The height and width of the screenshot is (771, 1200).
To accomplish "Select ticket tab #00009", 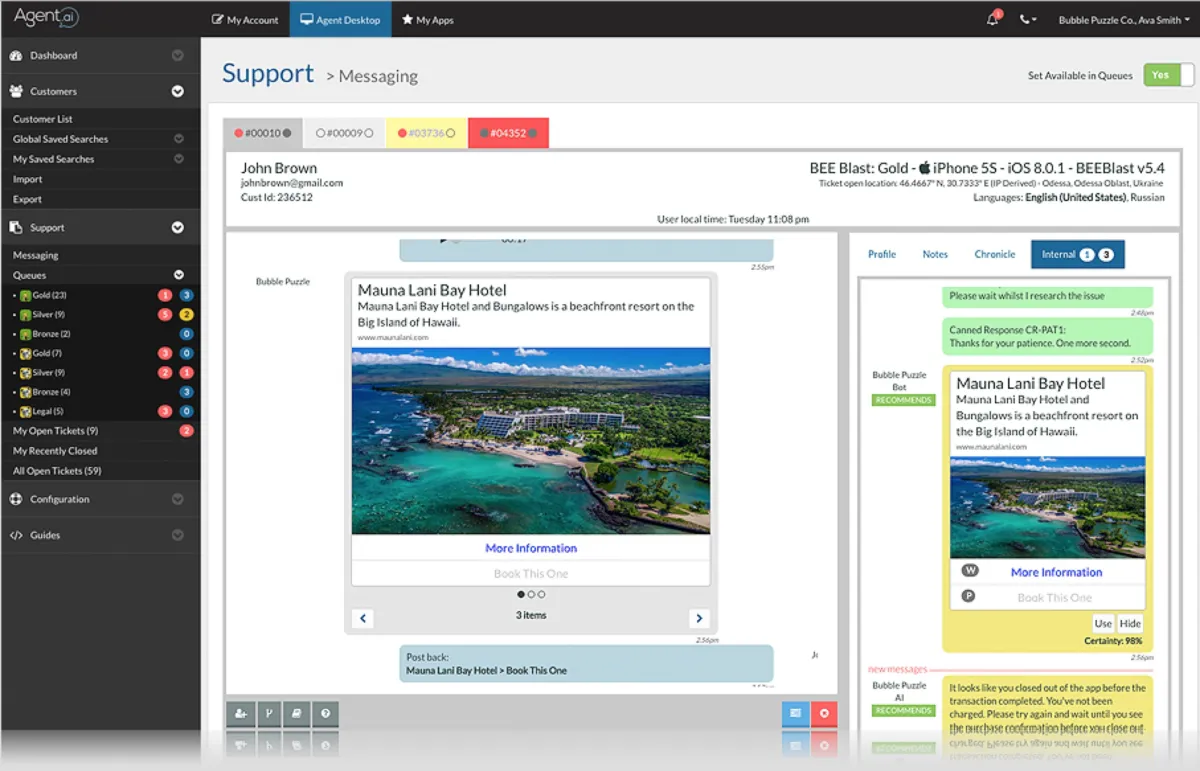I will pos(344,133).
